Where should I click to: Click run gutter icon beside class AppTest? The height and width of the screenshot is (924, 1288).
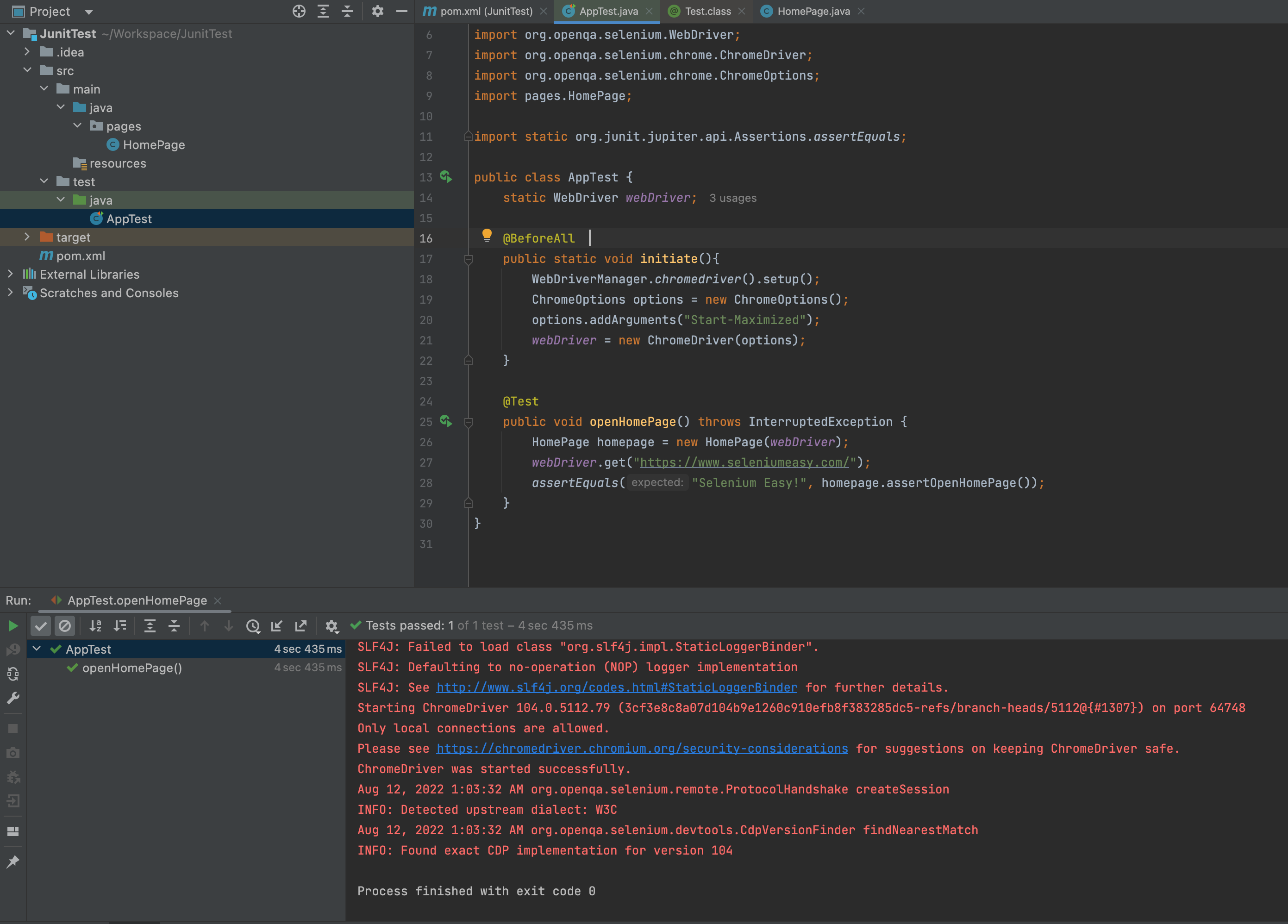tap(446, 177)
